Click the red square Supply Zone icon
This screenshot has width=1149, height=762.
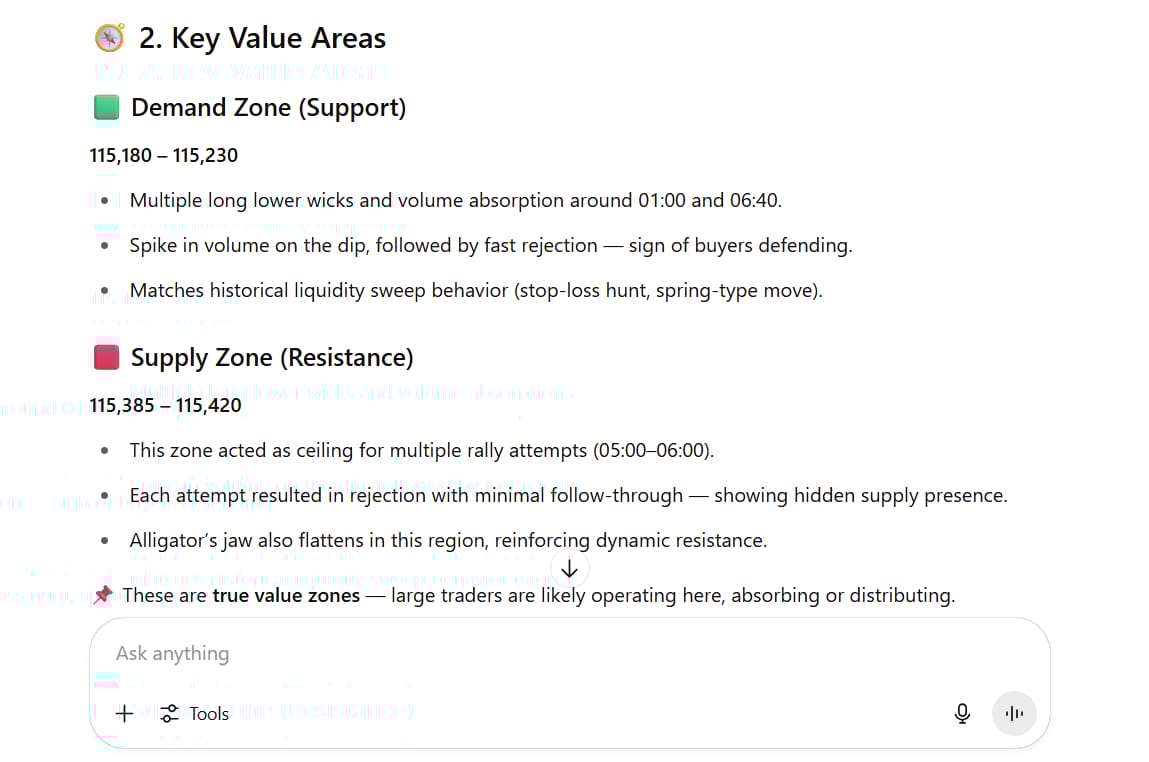tap(107, 358)
